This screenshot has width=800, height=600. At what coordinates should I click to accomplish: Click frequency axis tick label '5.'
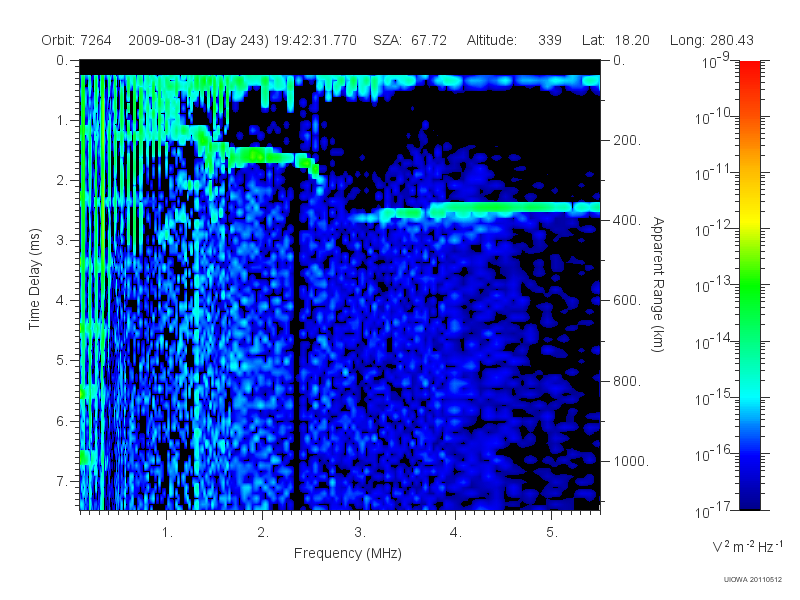[x=552, y=533]
